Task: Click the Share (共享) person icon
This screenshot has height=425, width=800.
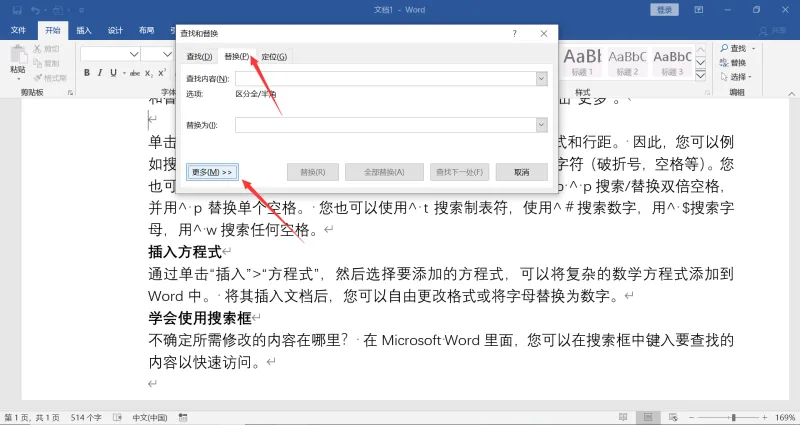Action: [763, 31]
